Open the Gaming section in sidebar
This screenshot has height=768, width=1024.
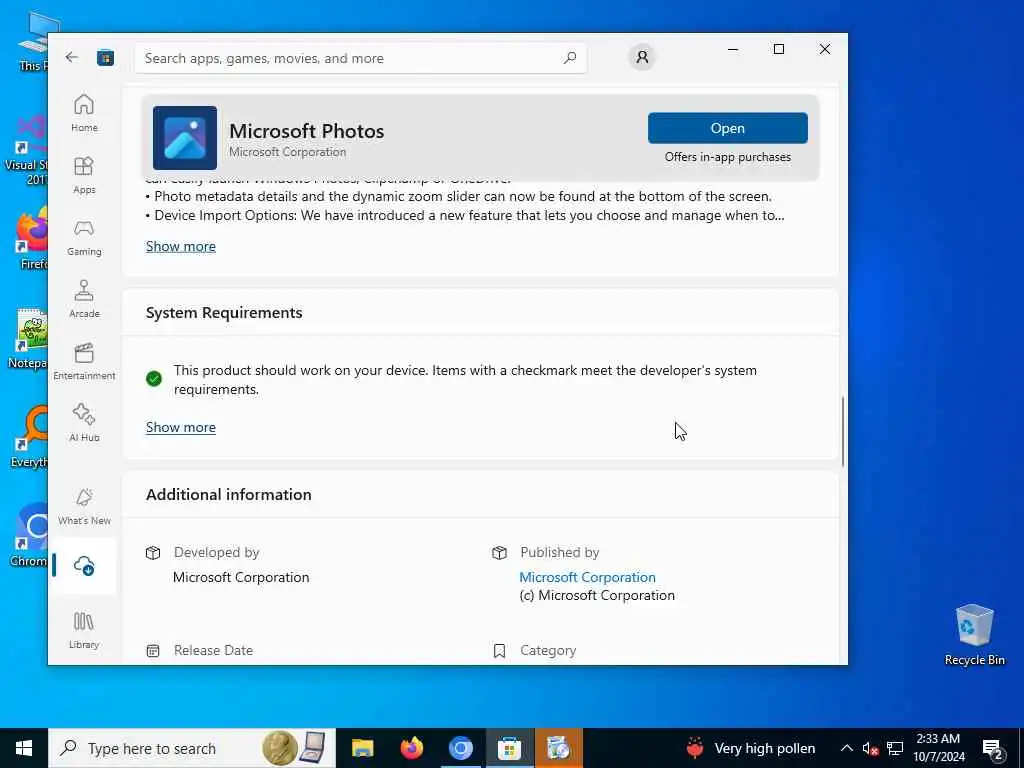(84, 237)
